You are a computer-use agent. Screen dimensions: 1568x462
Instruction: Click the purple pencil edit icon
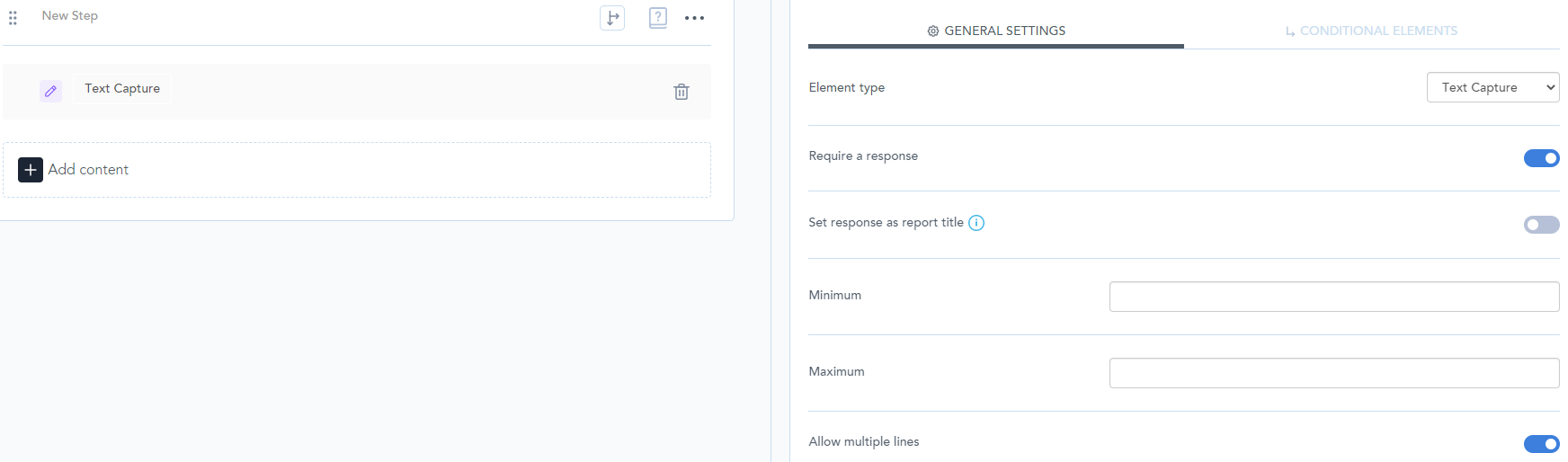[50, 91]
